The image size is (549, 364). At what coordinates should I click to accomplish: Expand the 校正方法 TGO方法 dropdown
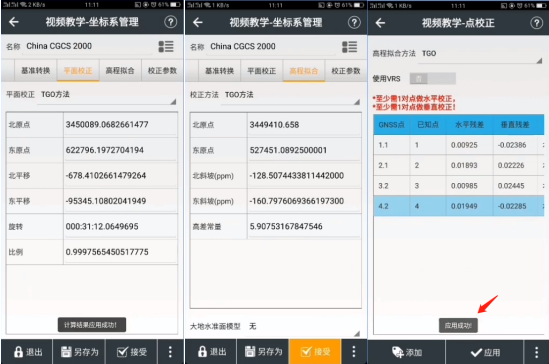pos(291,95)
